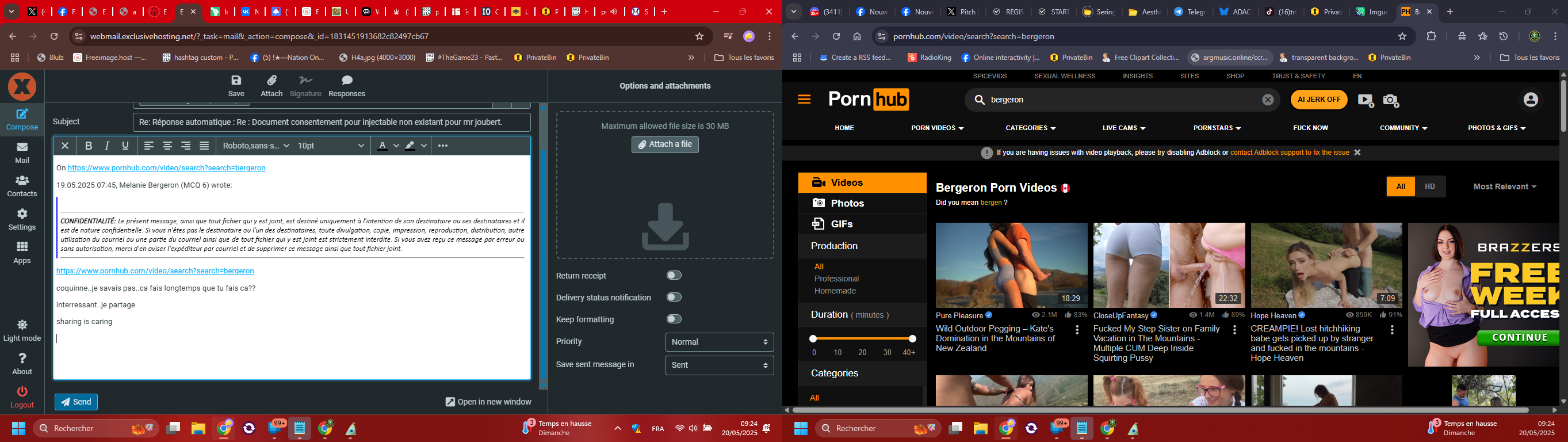Screen dimensions: 1568x442
Task: Expand the Most Relevant sort dropdown
Action: tap(1505, 186)
